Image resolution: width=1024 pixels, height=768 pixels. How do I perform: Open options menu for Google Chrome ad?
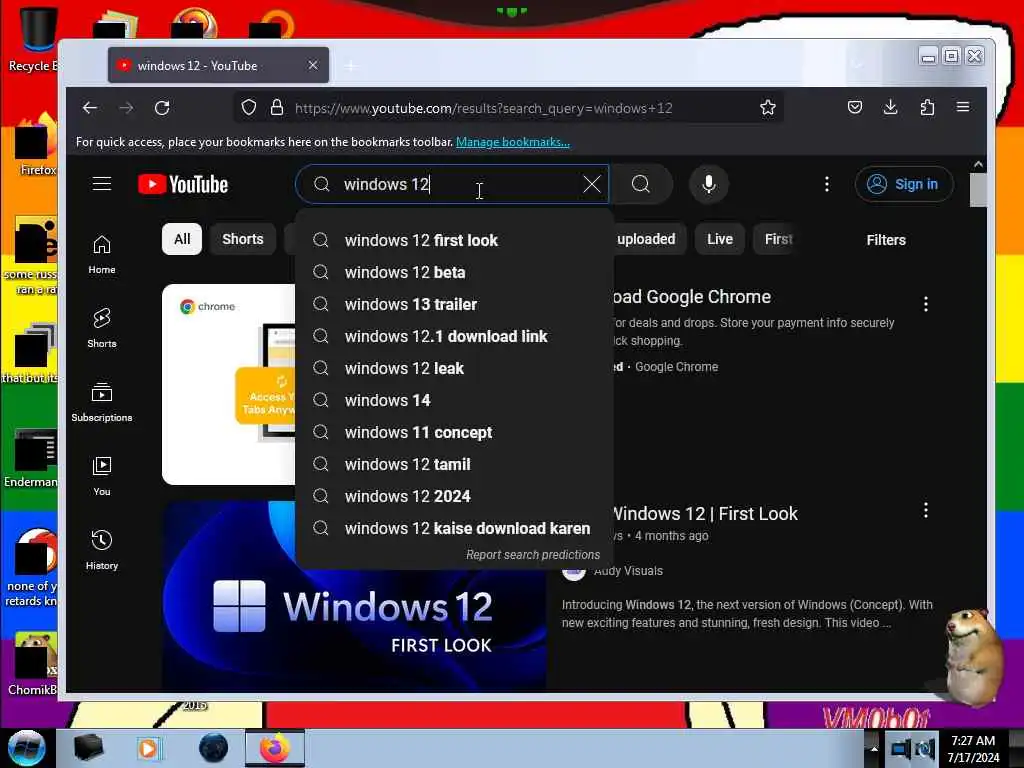925,304
